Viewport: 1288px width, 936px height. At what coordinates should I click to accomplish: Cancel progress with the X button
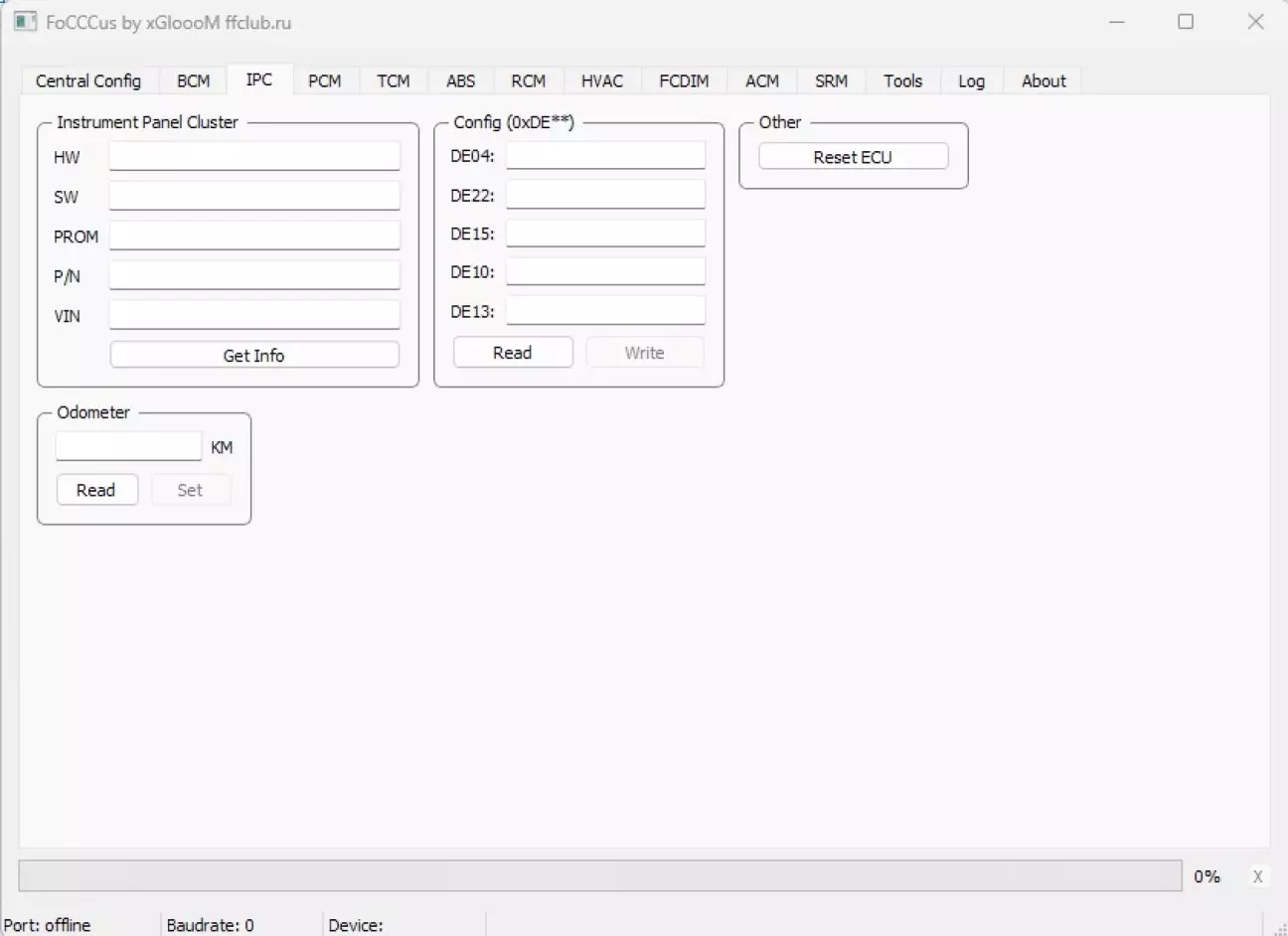pyautogui.click(x=1257, y=876)
